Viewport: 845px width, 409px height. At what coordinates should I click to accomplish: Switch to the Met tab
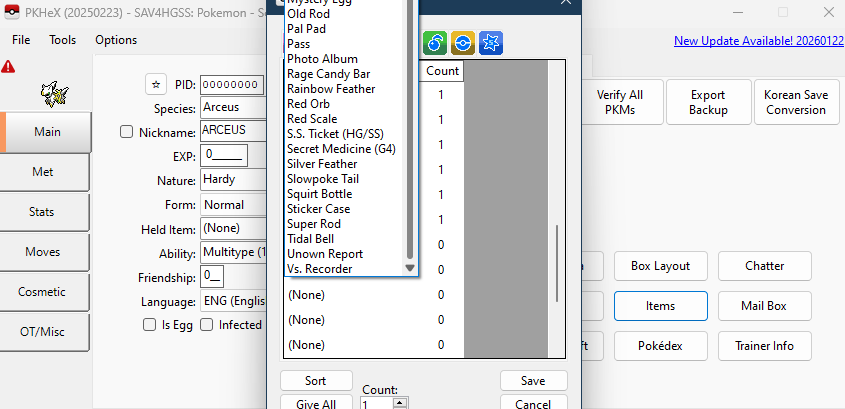(x=44, y=172)
